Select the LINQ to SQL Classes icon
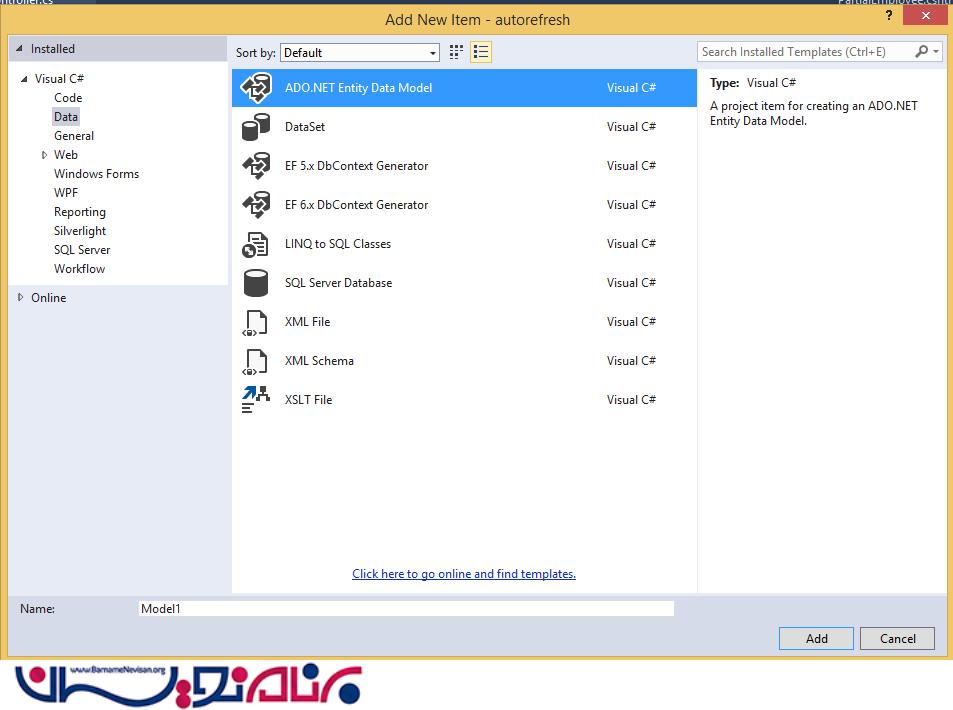953x710 pixels. tap(256, 244)
